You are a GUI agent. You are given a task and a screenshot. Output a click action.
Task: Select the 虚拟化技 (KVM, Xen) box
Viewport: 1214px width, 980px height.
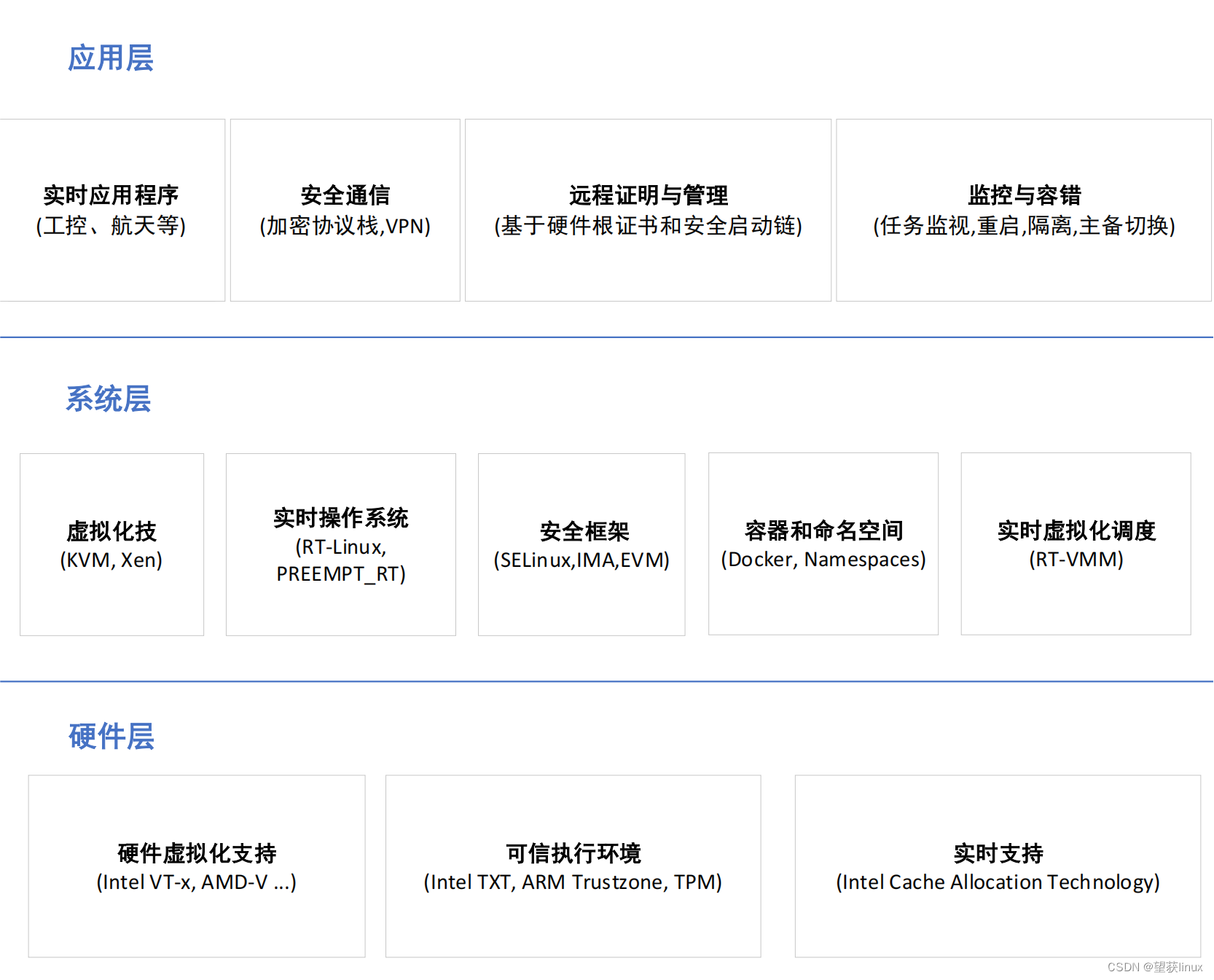click(111, 544)
